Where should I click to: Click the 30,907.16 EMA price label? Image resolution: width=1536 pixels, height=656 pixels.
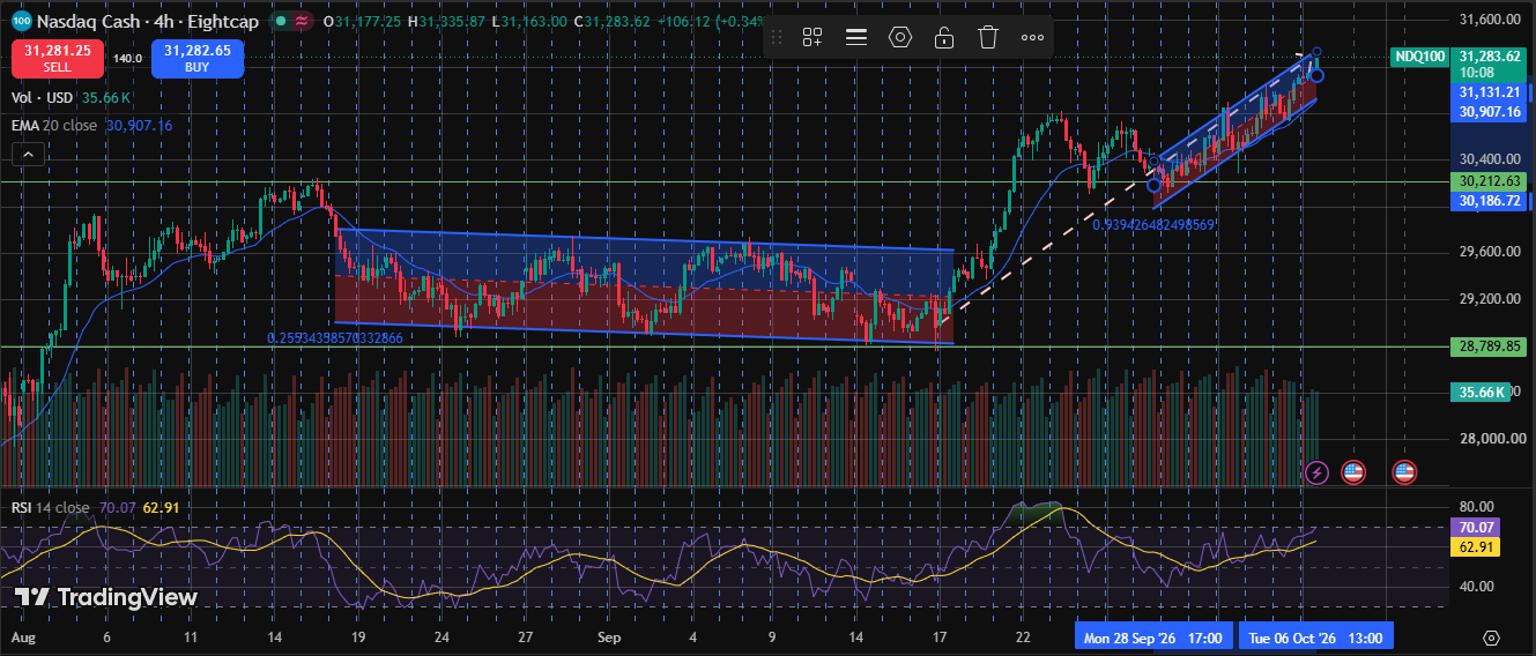(x=1489, y=111)
